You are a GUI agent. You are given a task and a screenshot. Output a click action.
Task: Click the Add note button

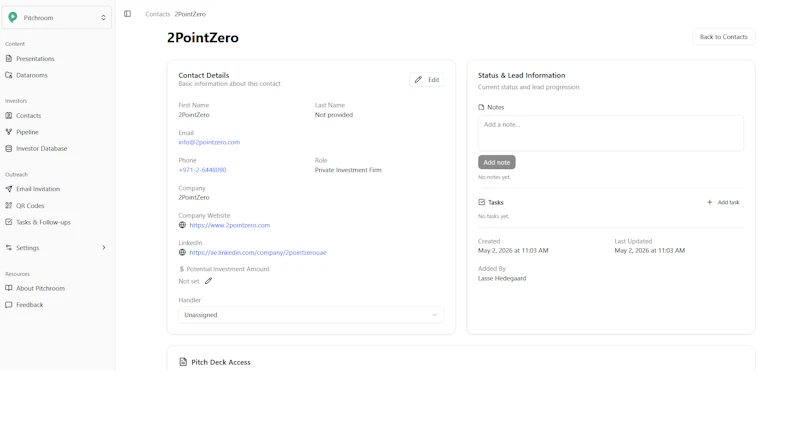click(496, 162)
